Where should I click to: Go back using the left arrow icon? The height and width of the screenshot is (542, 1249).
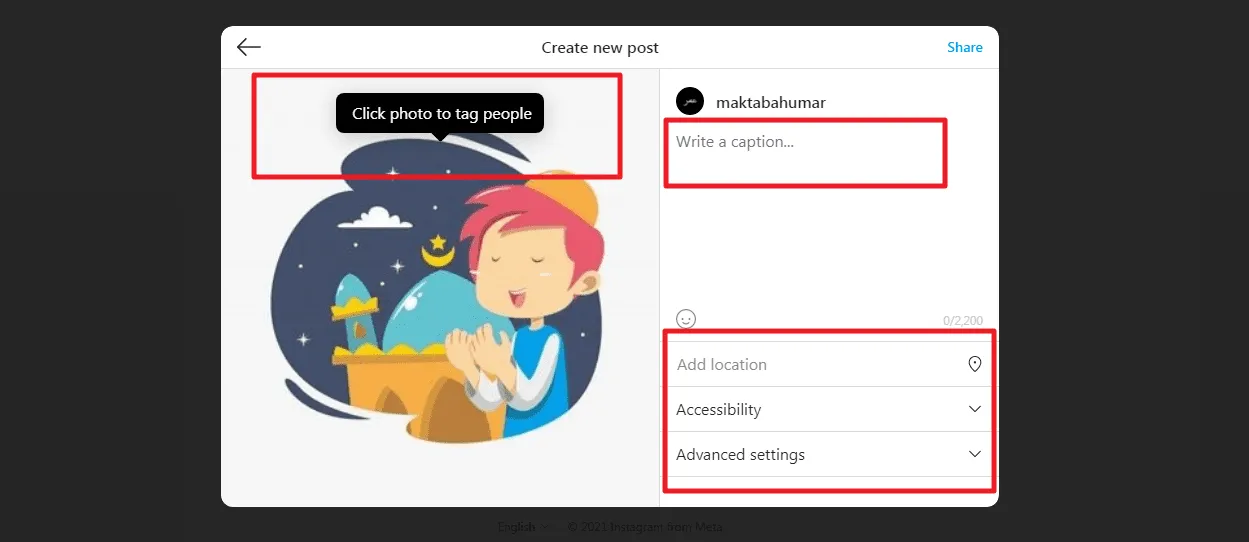(x=248, y=47)
